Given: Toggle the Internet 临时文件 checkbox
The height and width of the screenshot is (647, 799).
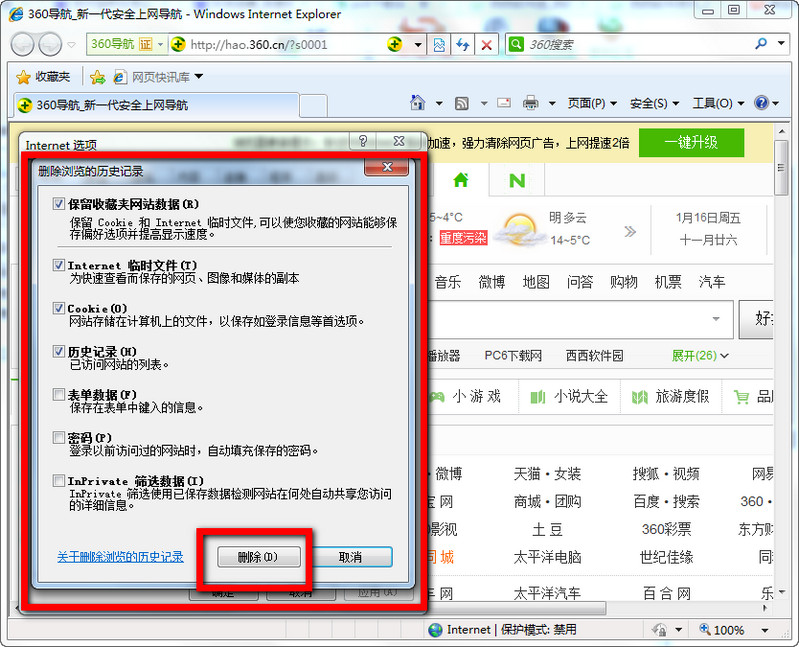Looking at the screenshot, I should pos(59,265).
